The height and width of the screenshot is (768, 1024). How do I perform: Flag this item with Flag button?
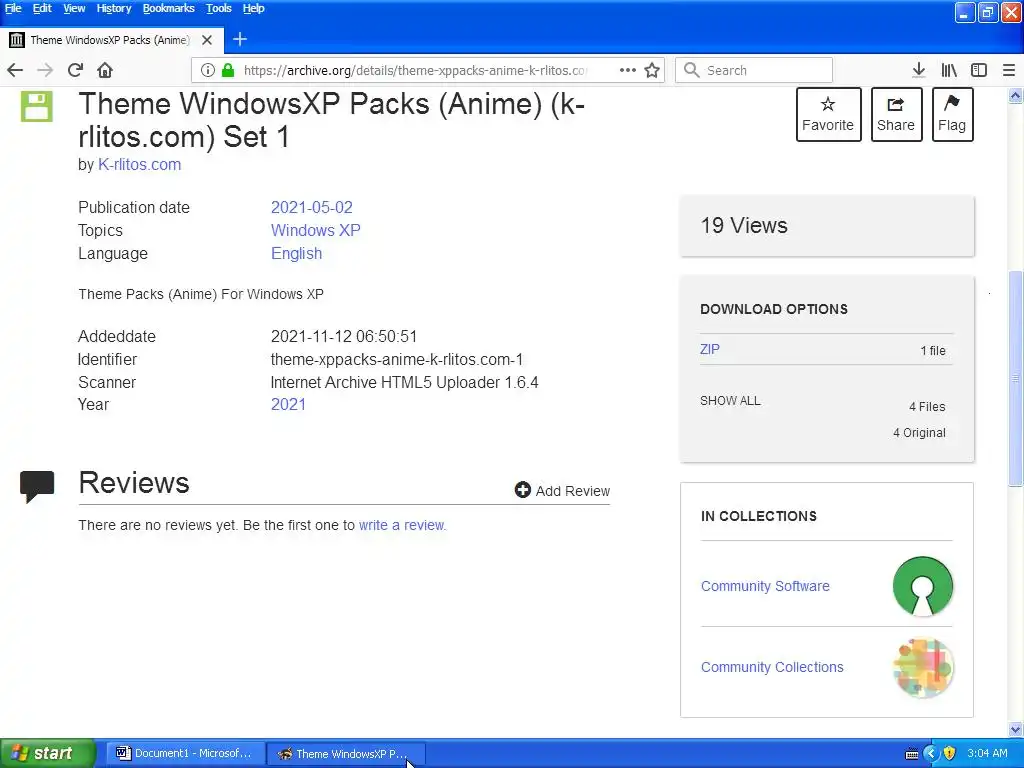(952, 114)
